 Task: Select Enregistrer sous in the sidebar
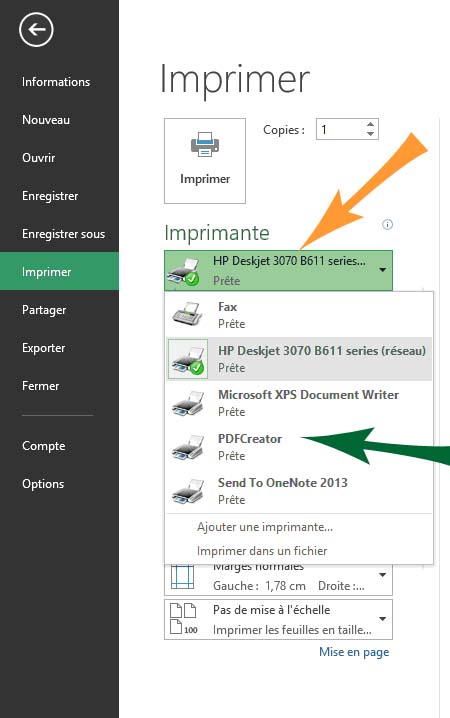(x=63, y=234)
